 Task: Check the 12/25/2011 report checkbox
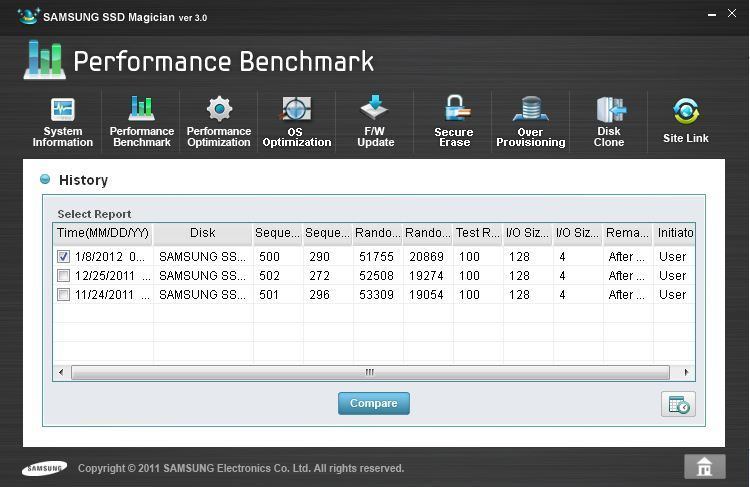coord(63,276)
